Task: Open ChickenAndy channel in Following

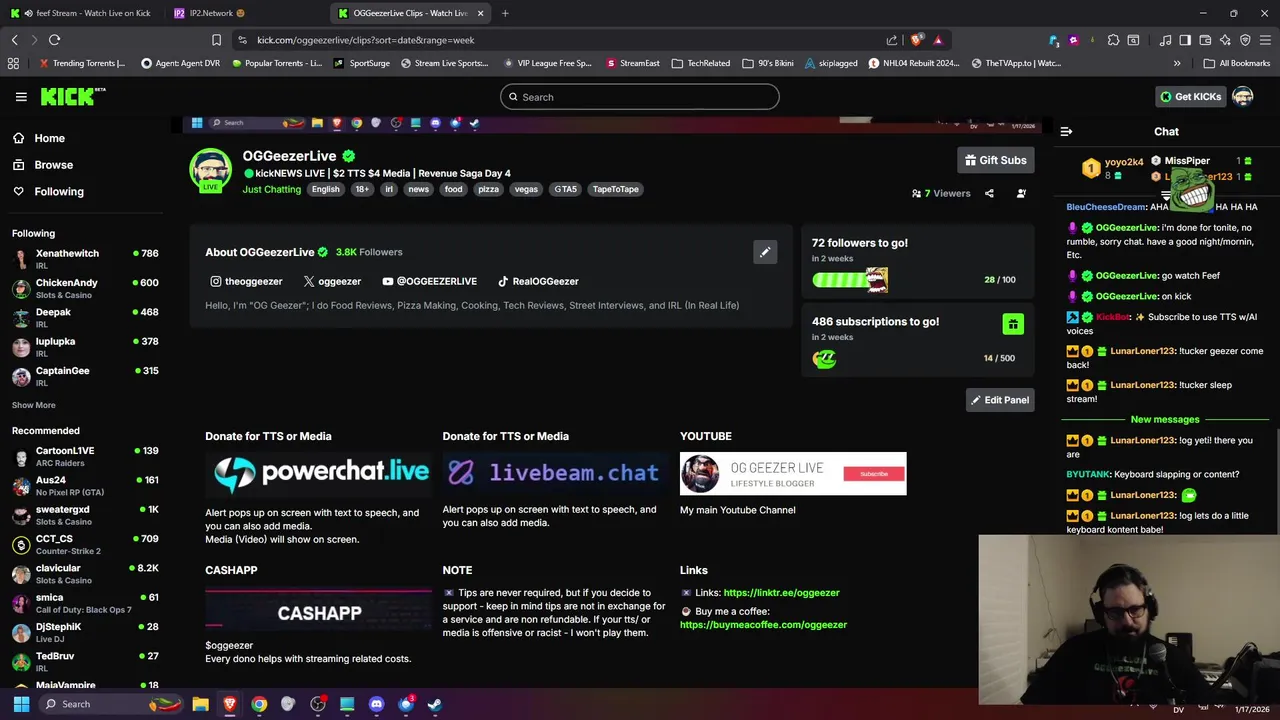Action: 85,288
